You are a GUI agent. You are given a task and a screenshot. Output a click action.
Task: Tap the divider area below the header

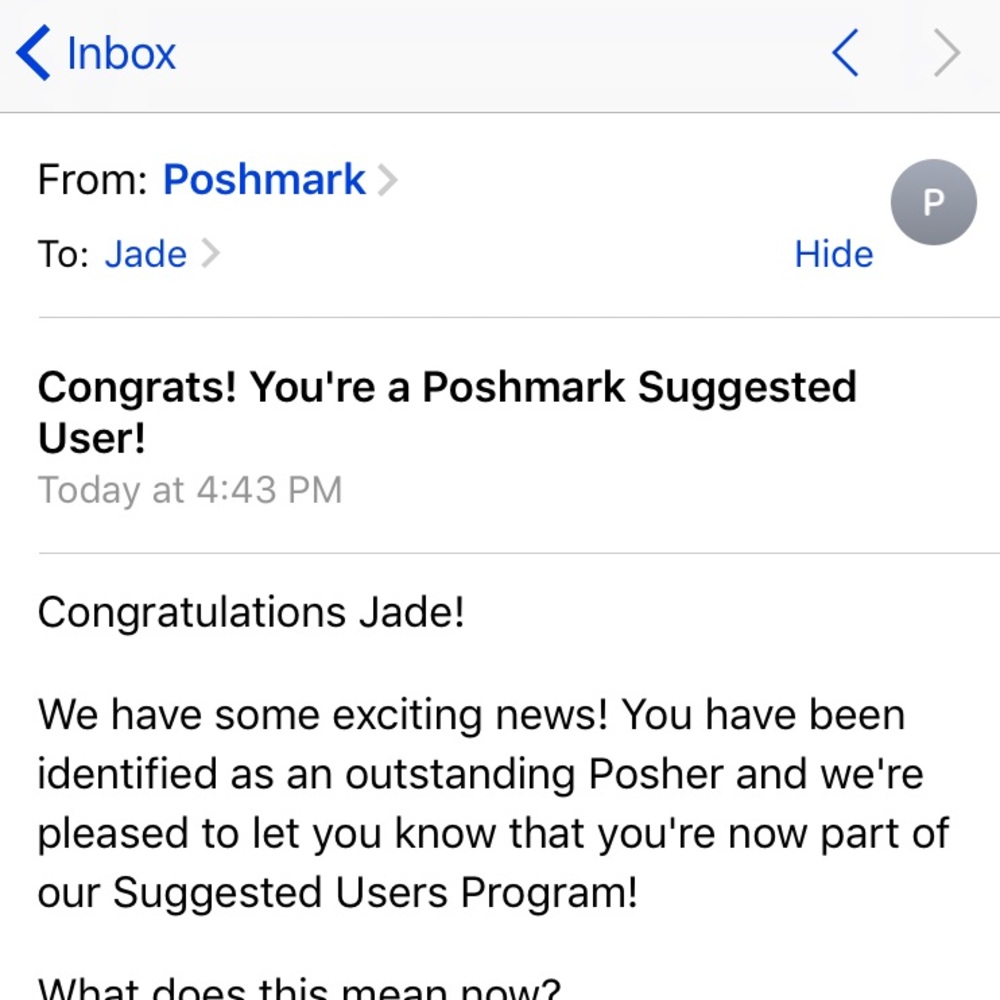tap(500, 318)
